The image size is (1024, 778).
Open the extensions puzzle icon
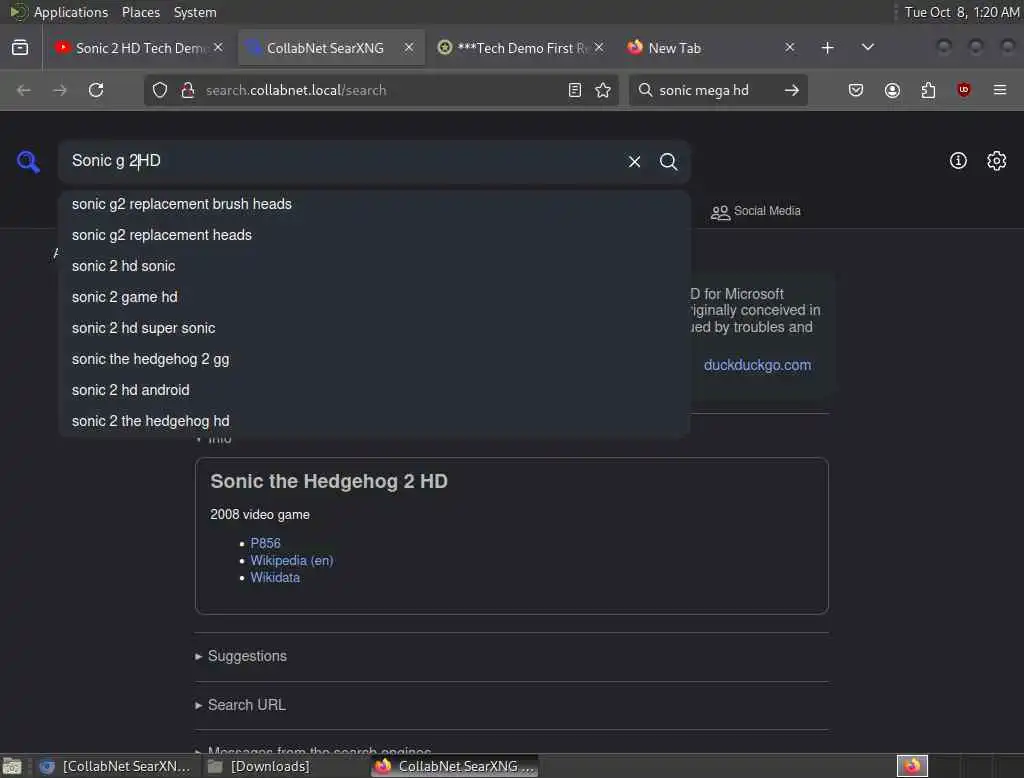click(928, 90)
